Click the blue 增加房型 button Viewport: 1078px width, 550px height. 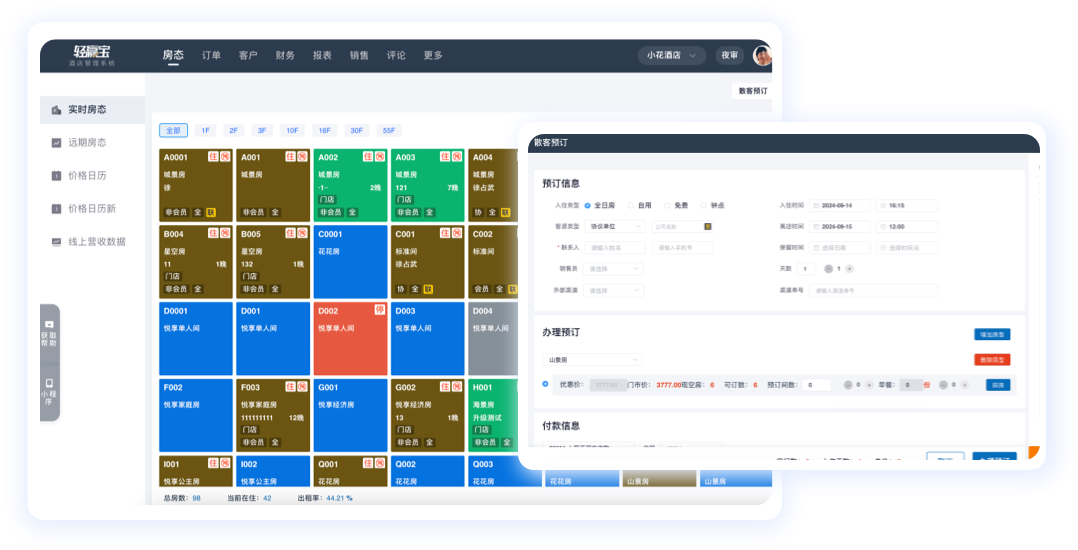point(992,335)
